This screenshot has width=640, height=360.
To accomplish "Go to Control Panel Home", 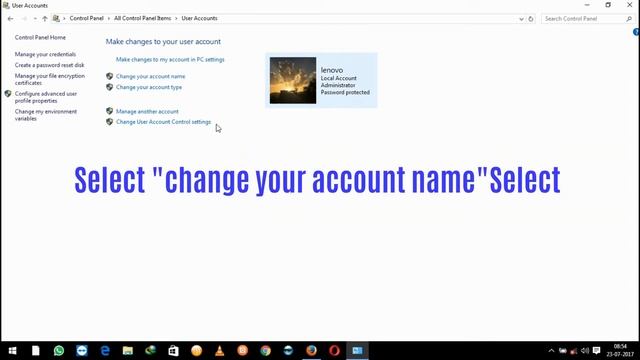I will coord(40,37).
